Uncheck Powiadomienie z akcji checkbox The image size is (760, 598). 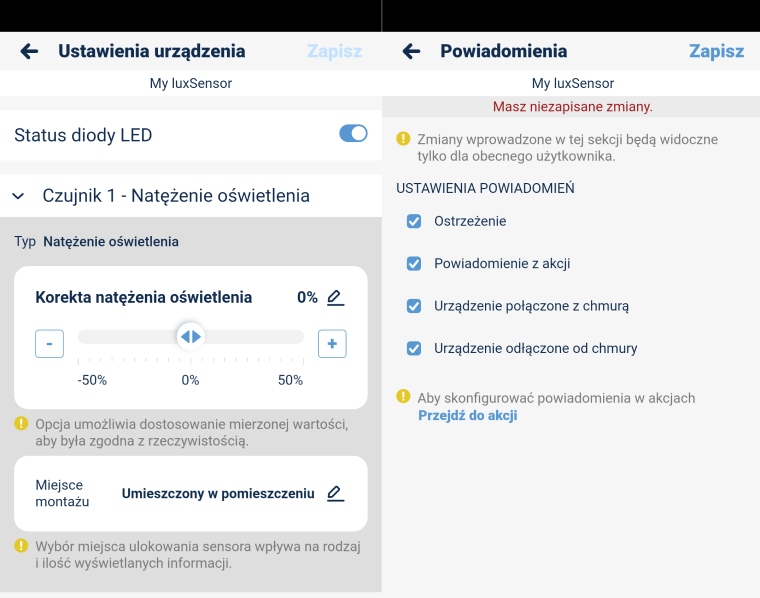click(414, 263)
